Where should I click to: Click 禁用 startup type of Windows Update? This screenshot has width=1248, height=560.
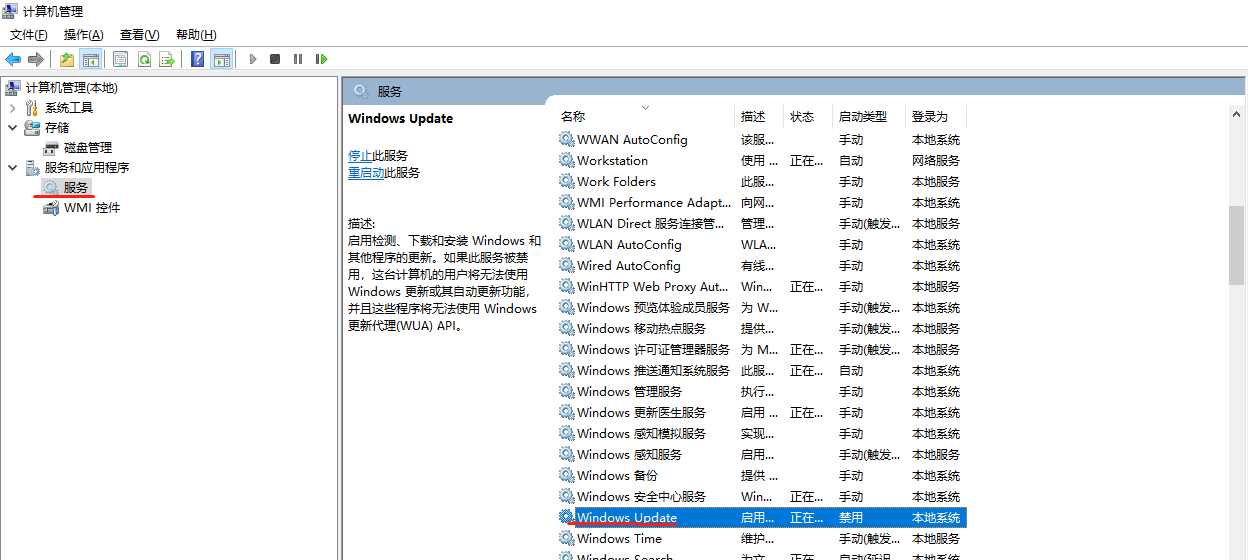[851, 517]
